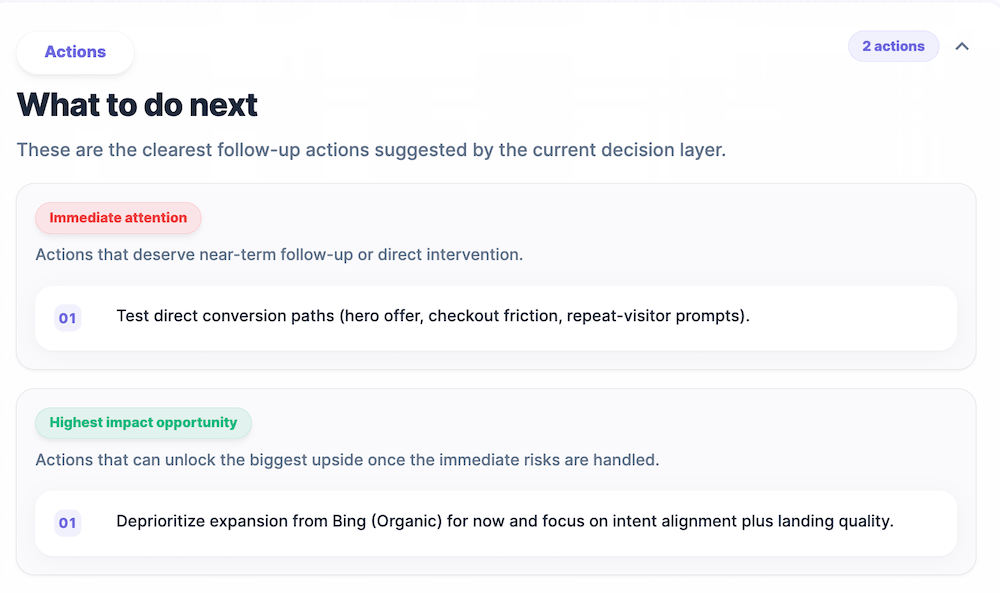Viewport: 1000px width, 593px height.
Task: Click the Immediate attention card area
Action: [x=497, y=276]
